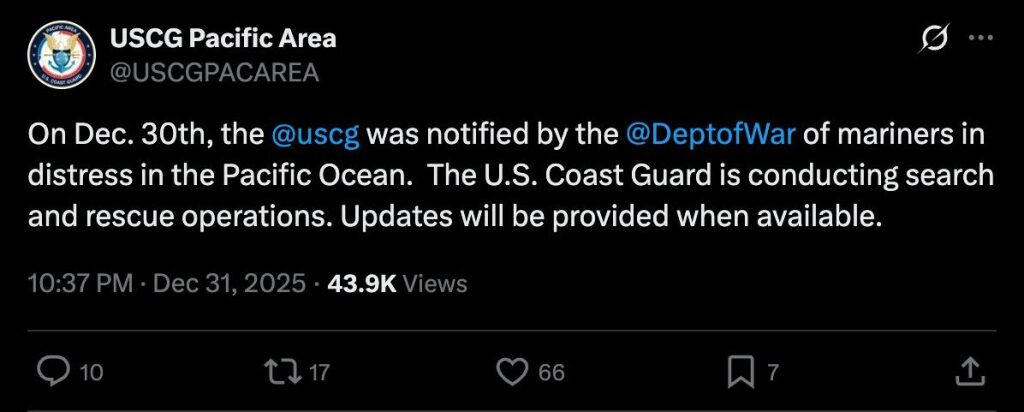Click the @USCGPACAREA handle

(x=212, y=72)
